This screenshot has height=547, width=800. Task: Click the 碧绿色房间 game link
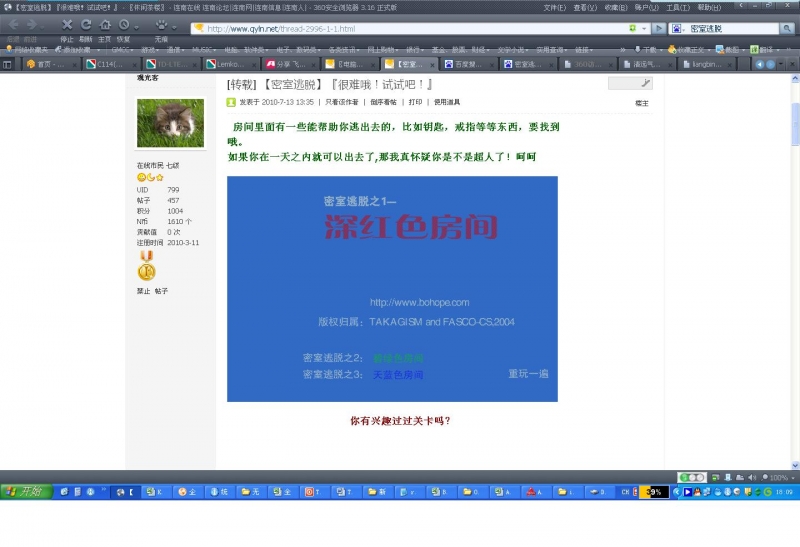tap(398, 358)
